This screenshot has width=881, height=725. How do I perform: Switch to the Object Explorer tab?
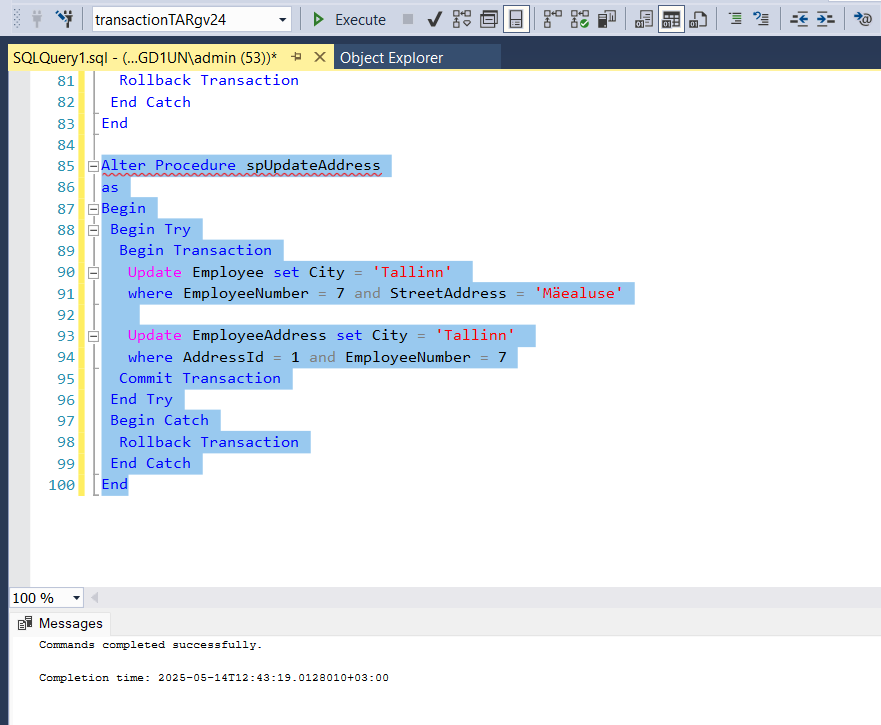pyautogui.click(x=392, y=58)
